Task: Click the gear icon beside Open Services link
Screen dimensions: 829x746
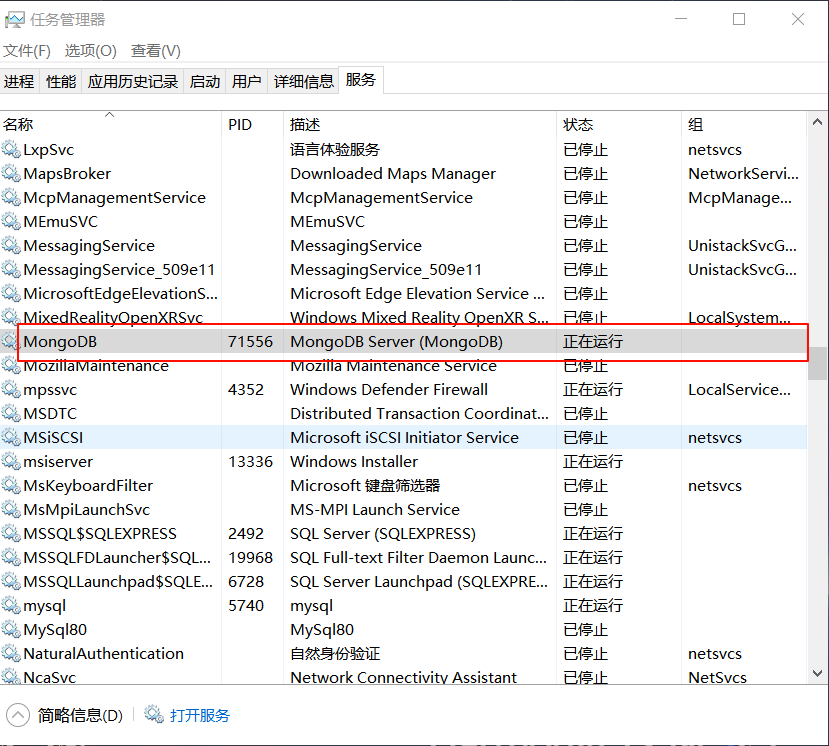Action: (x=154, y=715)
